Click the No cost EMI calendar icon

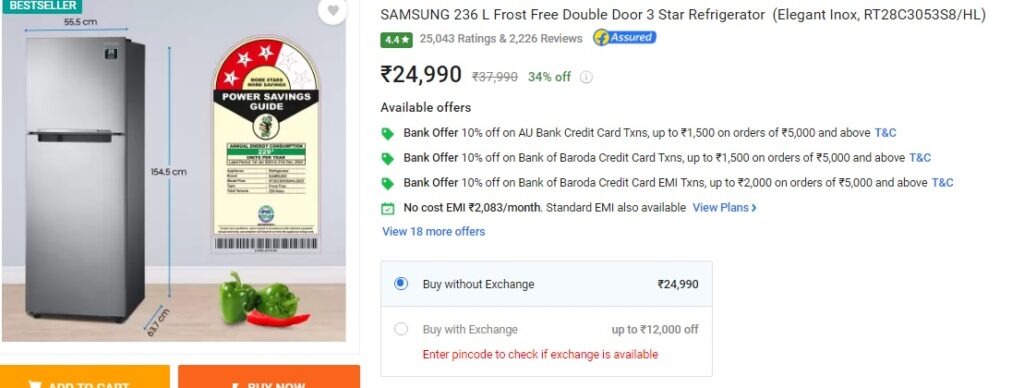point(387,208)
